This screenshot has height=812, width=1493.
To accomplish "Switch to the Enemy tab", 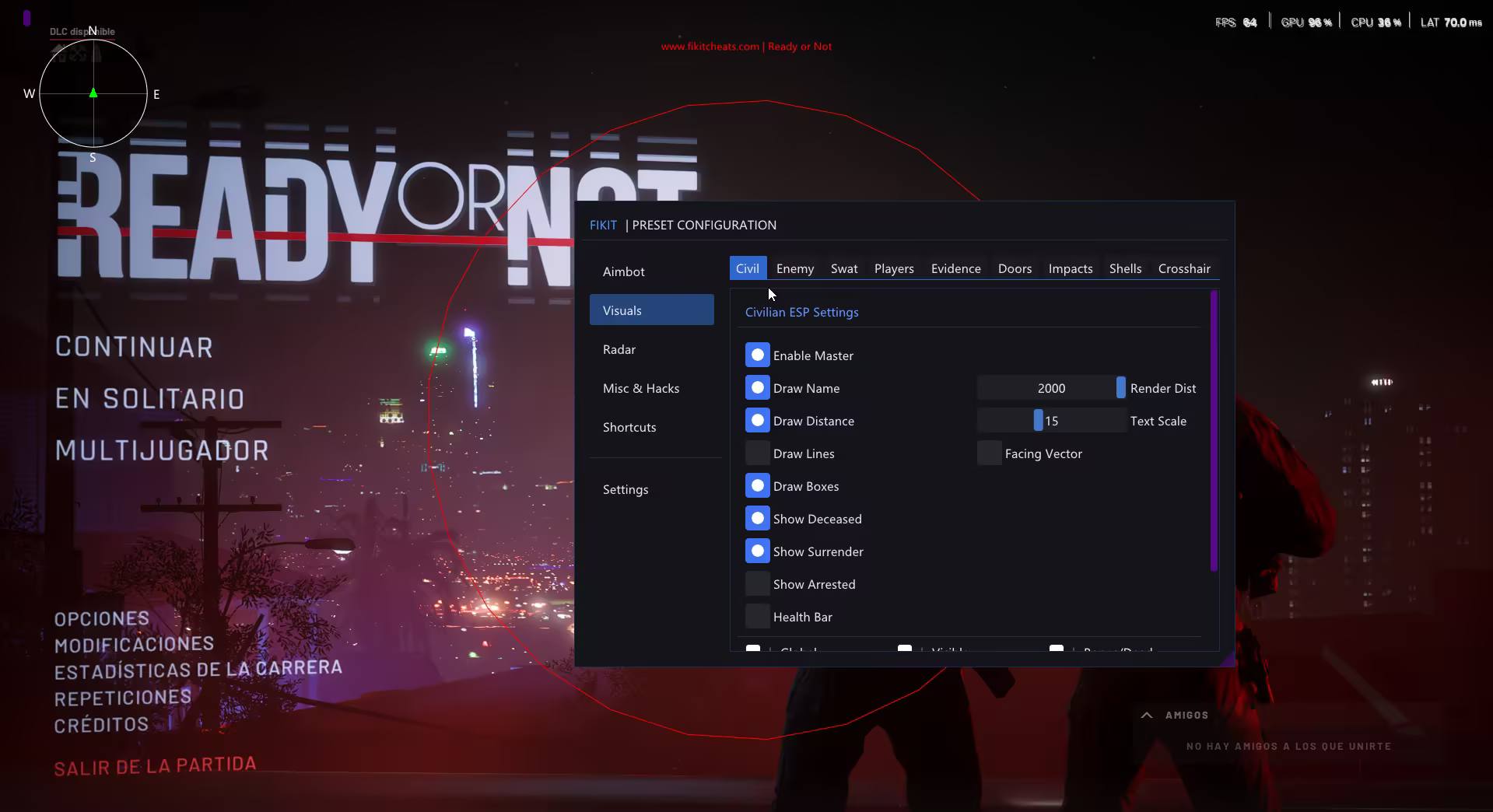I will [x=794, y=268].
